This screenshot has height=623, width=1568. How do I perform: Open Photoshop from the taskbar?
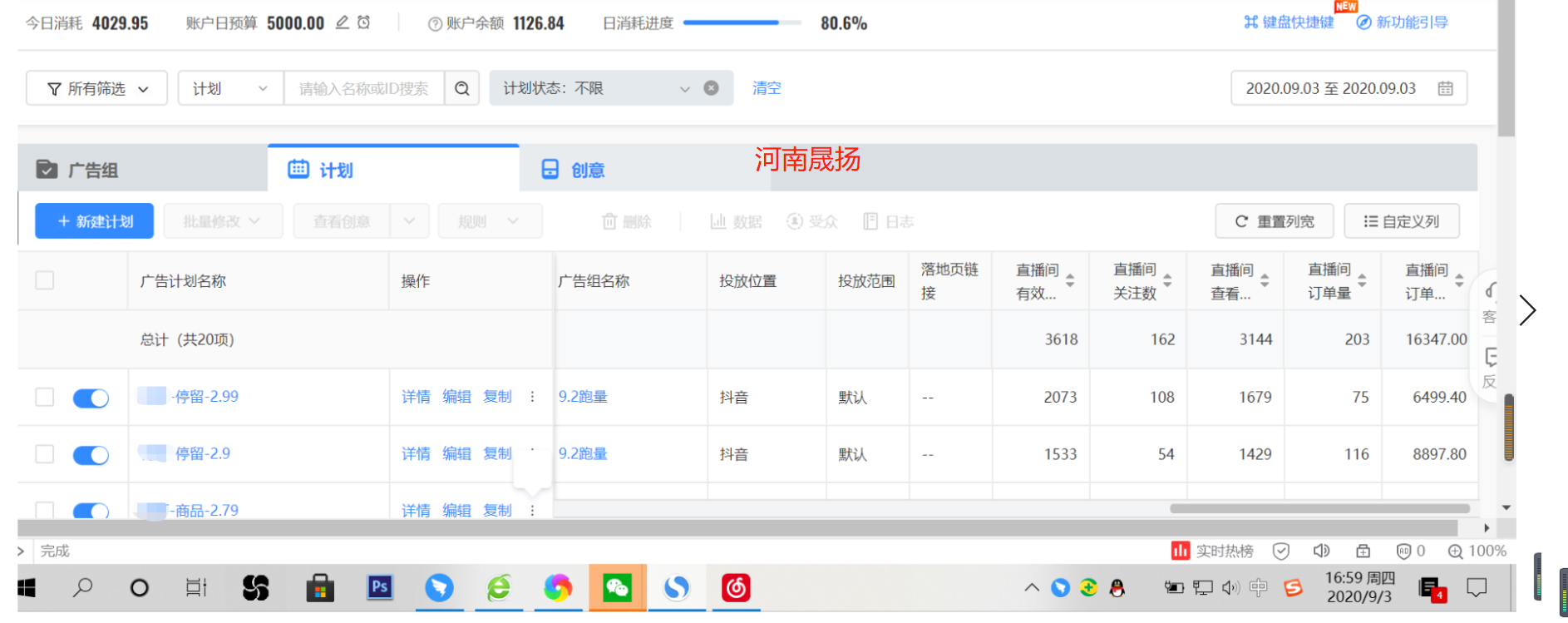point(380,588)
